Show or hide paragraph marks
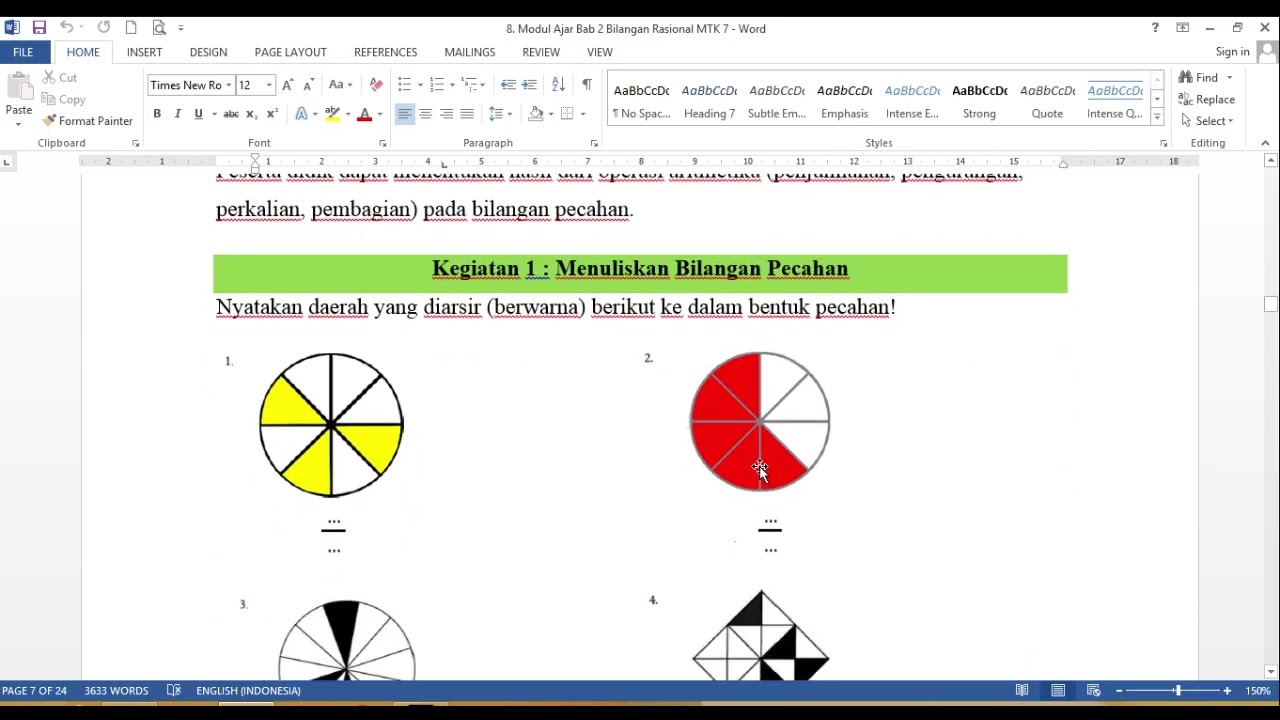The height and width of the screenshot is (720, 1280). (x=587, y=85)
